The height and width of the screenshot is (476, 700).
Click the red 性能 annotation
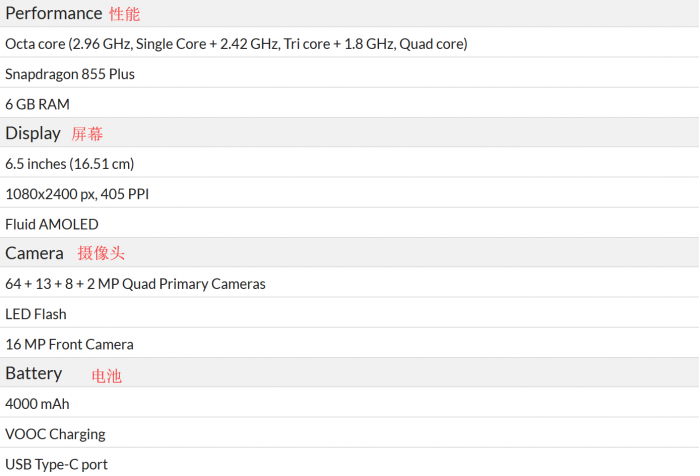(125, 14)
